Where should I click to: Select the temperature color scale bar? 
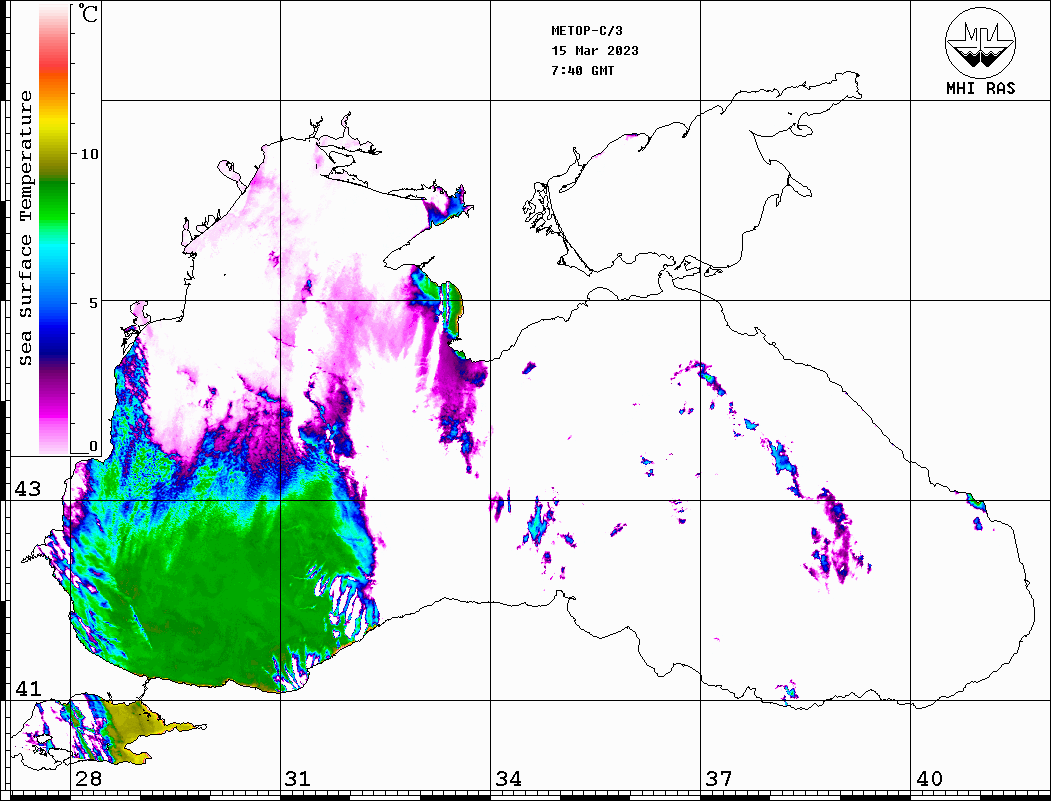(54, 229)
